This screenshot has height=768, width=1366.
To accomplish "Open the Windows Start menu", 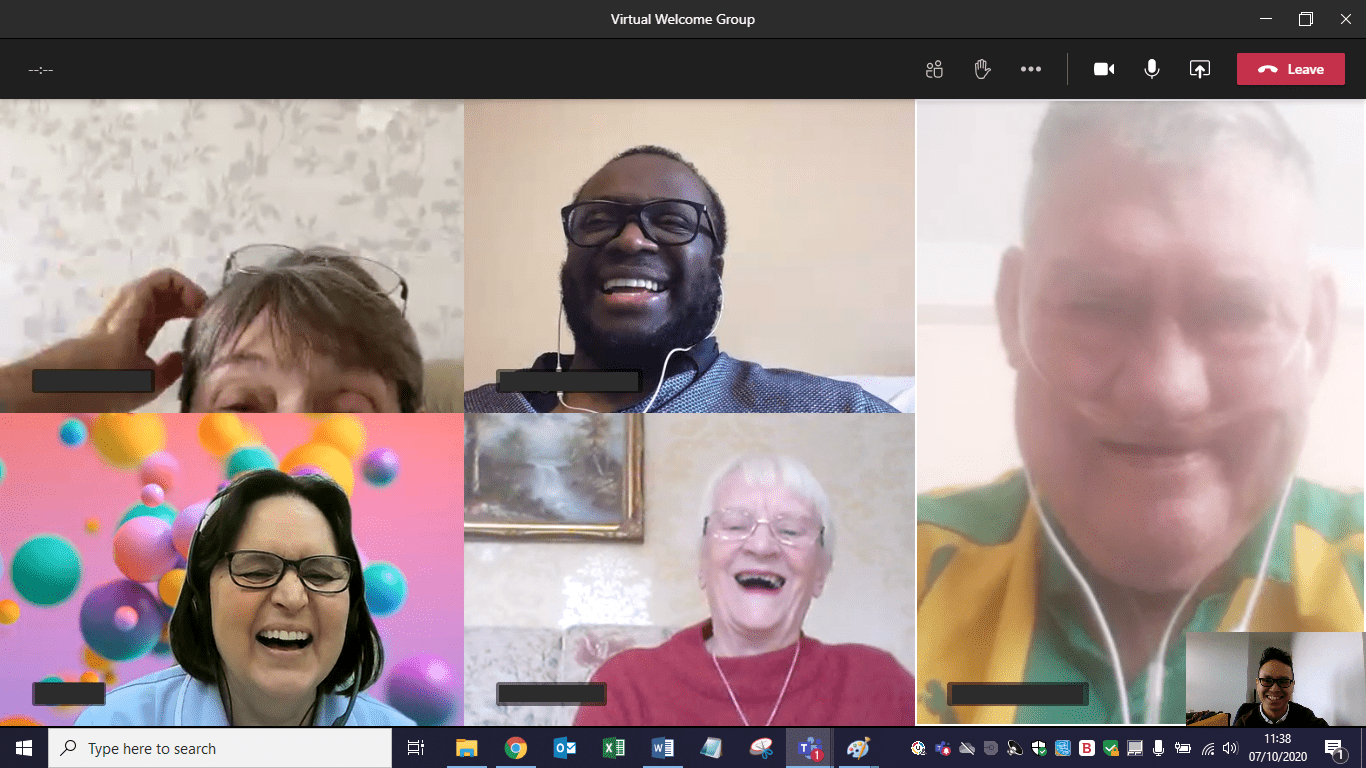I will (24, 748).
